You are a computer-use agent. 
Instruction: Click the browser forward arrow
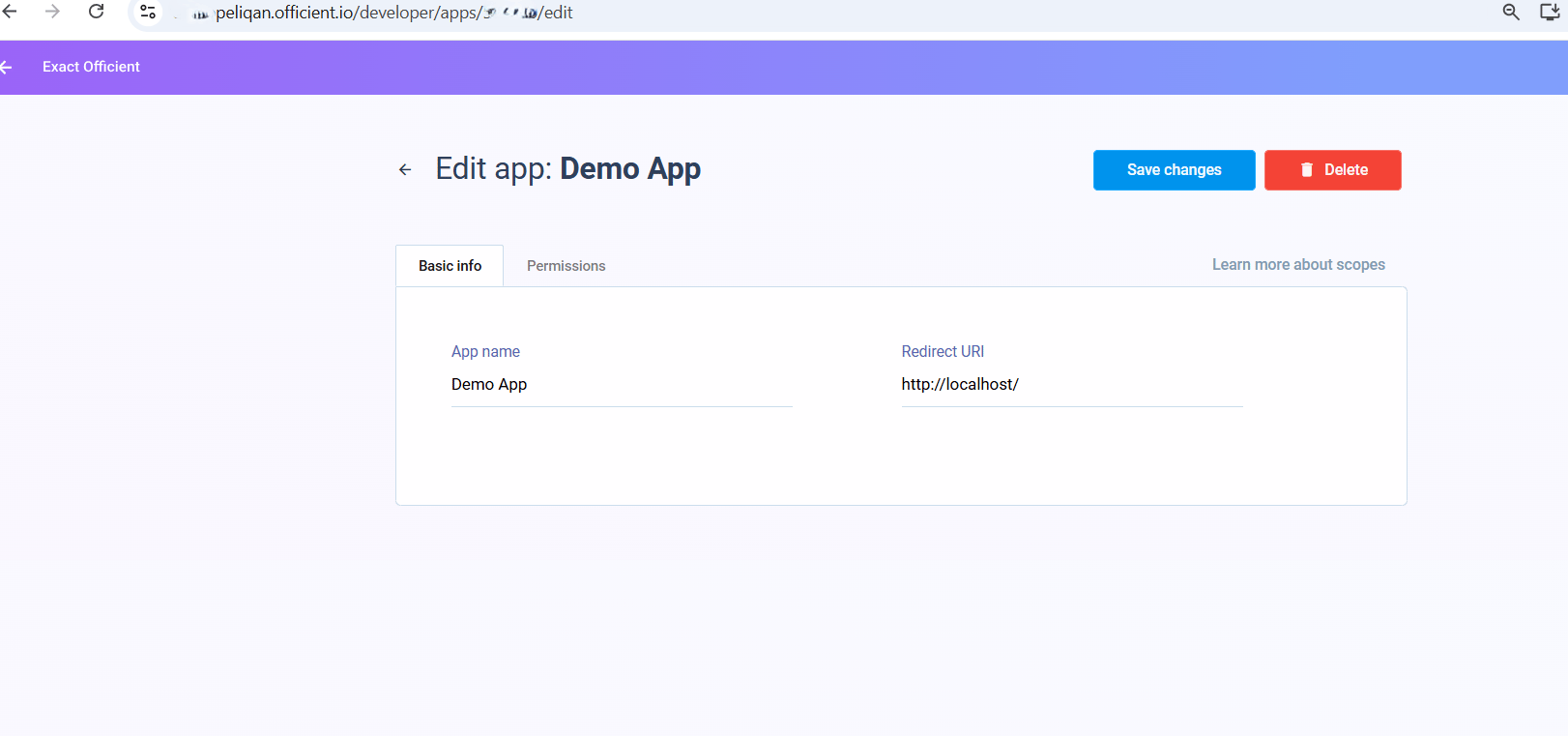[52, 12]
